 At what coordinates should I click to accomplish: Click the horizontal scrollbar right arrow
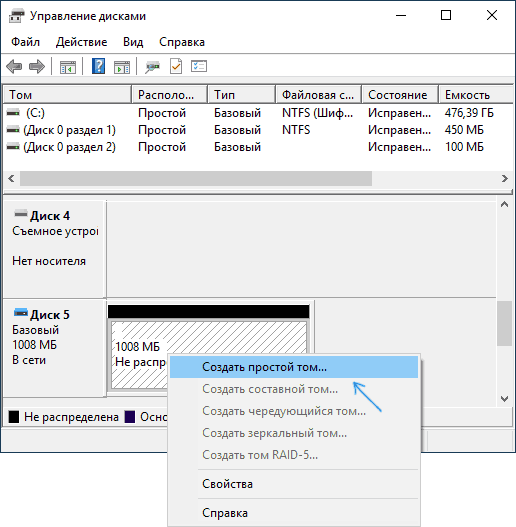[505, 178]
